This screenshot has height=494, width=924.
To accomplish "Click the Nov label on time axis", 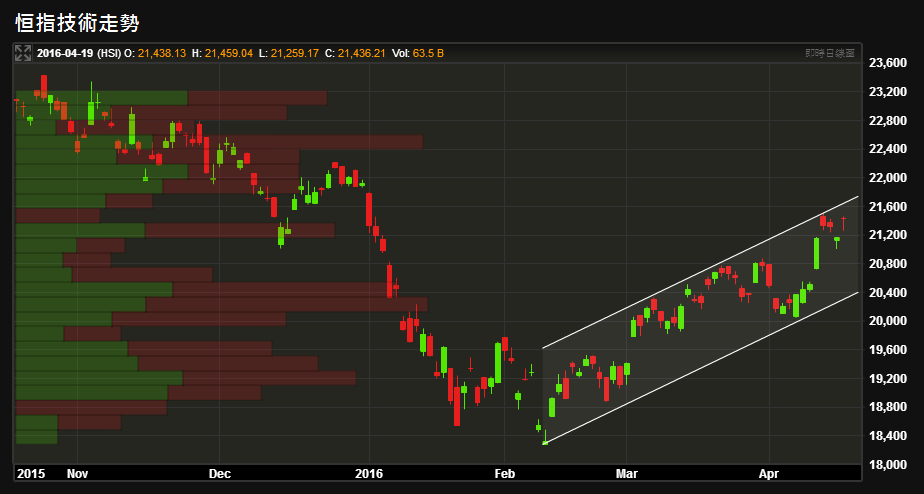I will click(x=77, y=474).
